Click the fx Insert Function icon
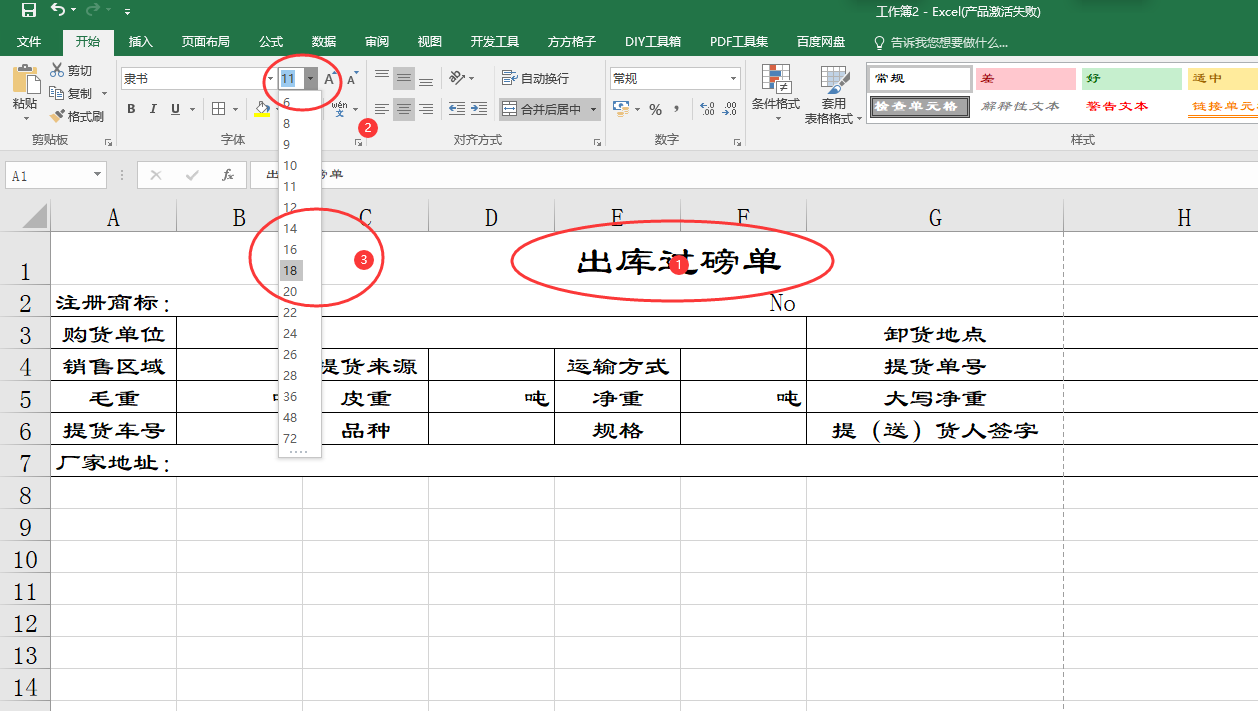1258x711 pixels. 228,175
